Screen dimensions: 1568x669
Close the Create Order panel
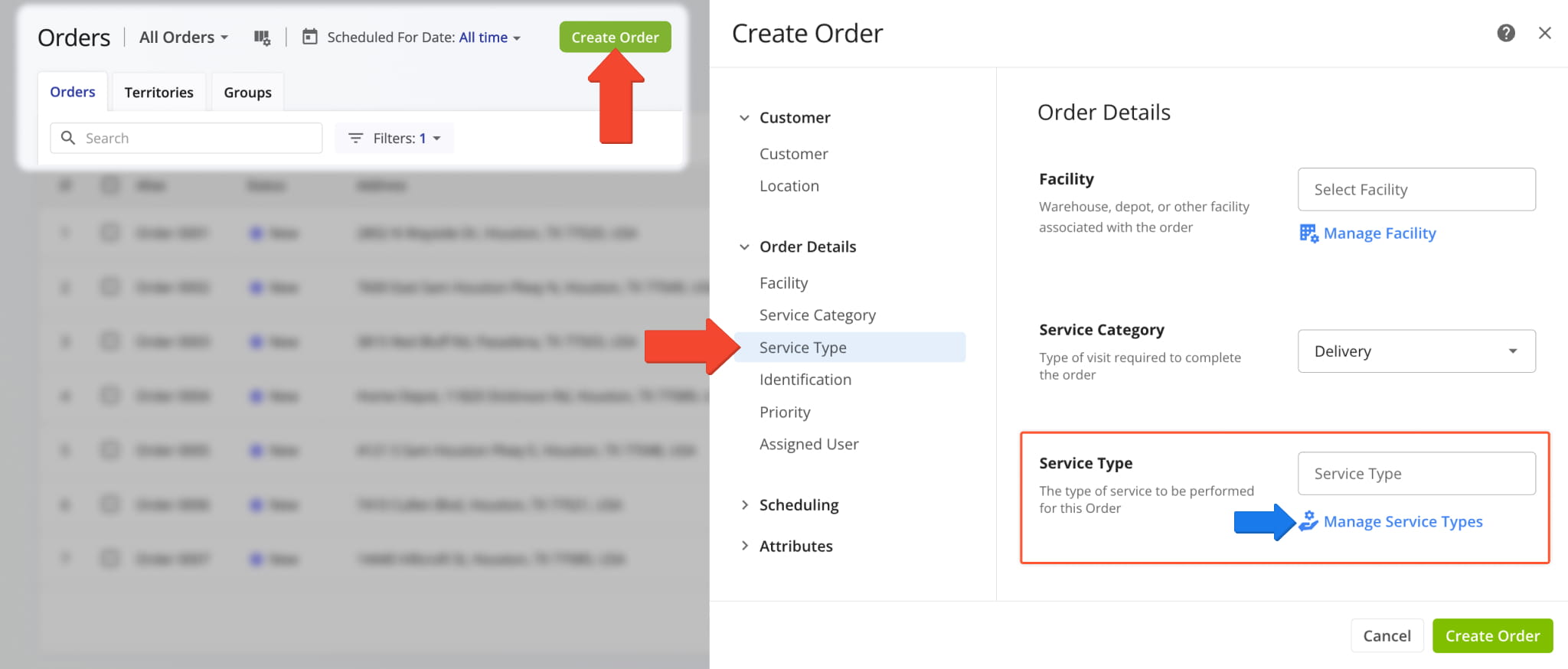click(x=1545, y=33)
